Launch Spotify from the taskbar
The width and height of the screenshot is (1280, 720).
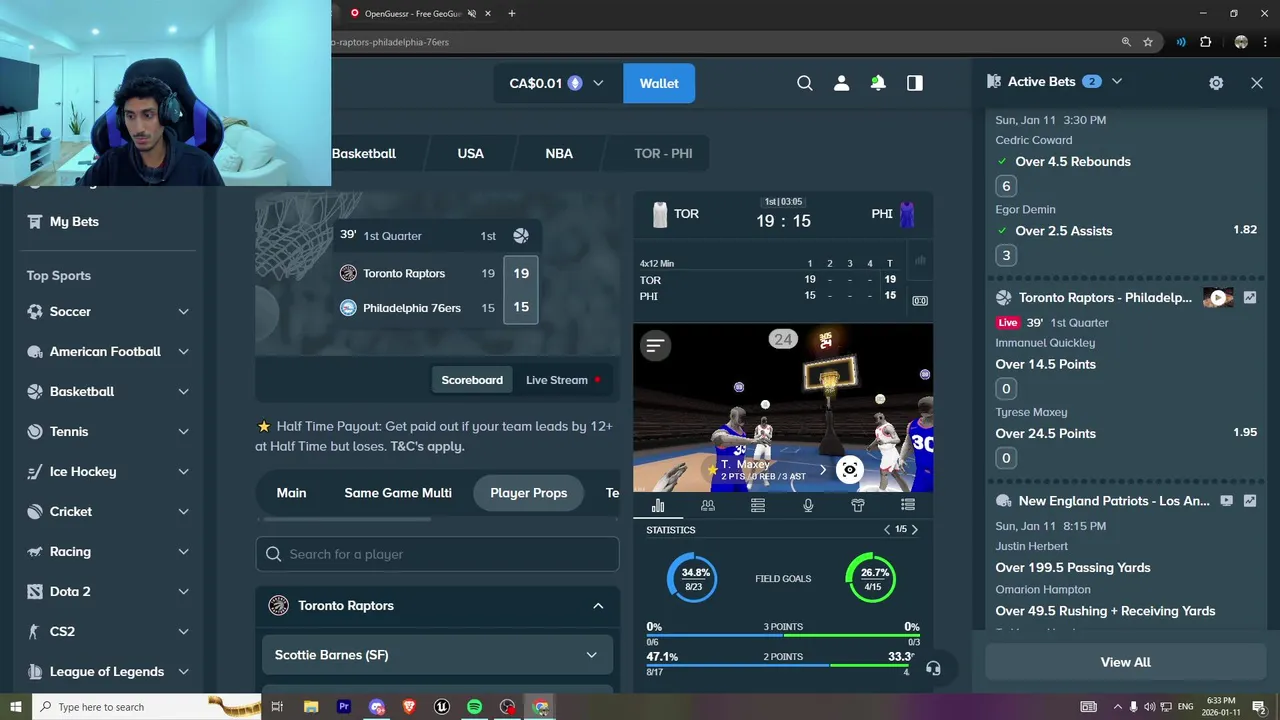tap(474, 707)
